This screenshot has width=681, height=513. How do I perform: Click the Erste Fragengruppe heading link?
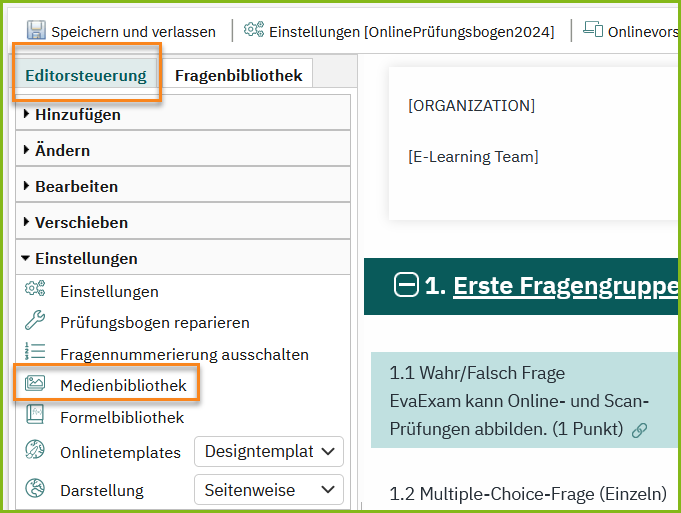click(x=565, y=286)
